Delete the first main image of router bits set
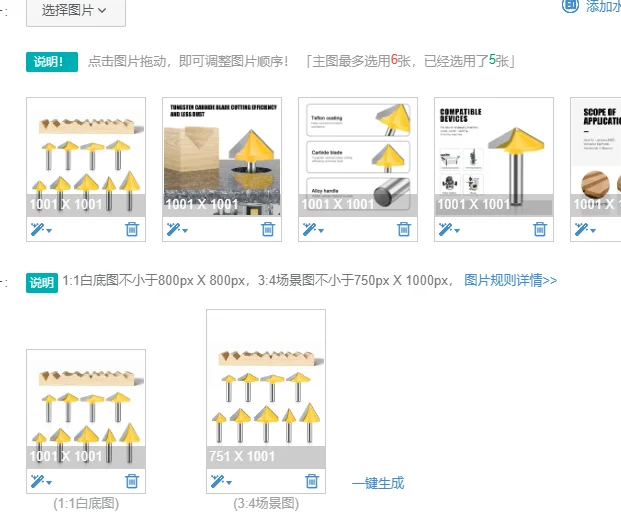The width and height of the screenshot is (621, 521). (x=132, y=229)
